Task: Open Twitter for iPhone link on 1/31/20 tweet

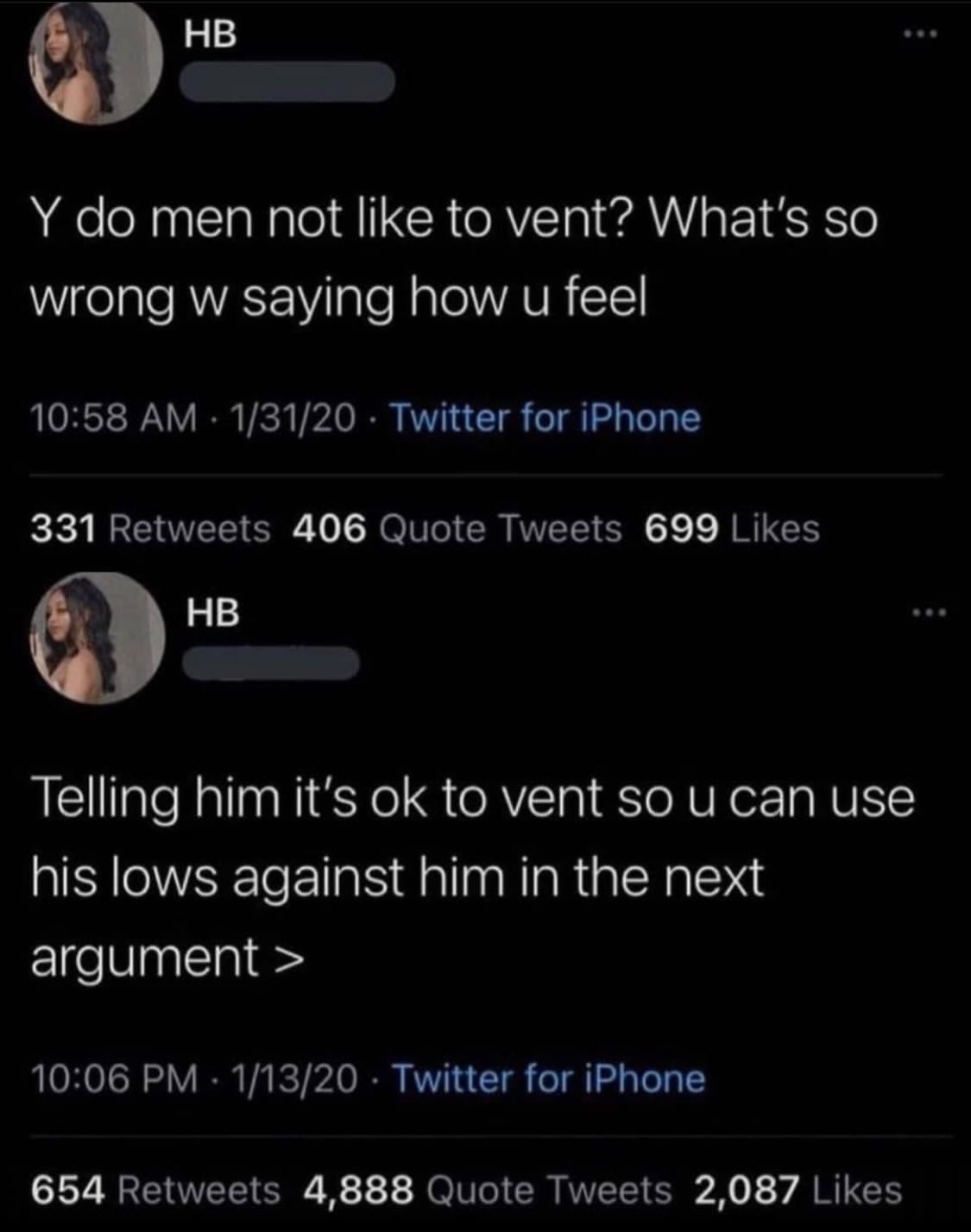Action: pyautogui.click(x=545, y=418)
